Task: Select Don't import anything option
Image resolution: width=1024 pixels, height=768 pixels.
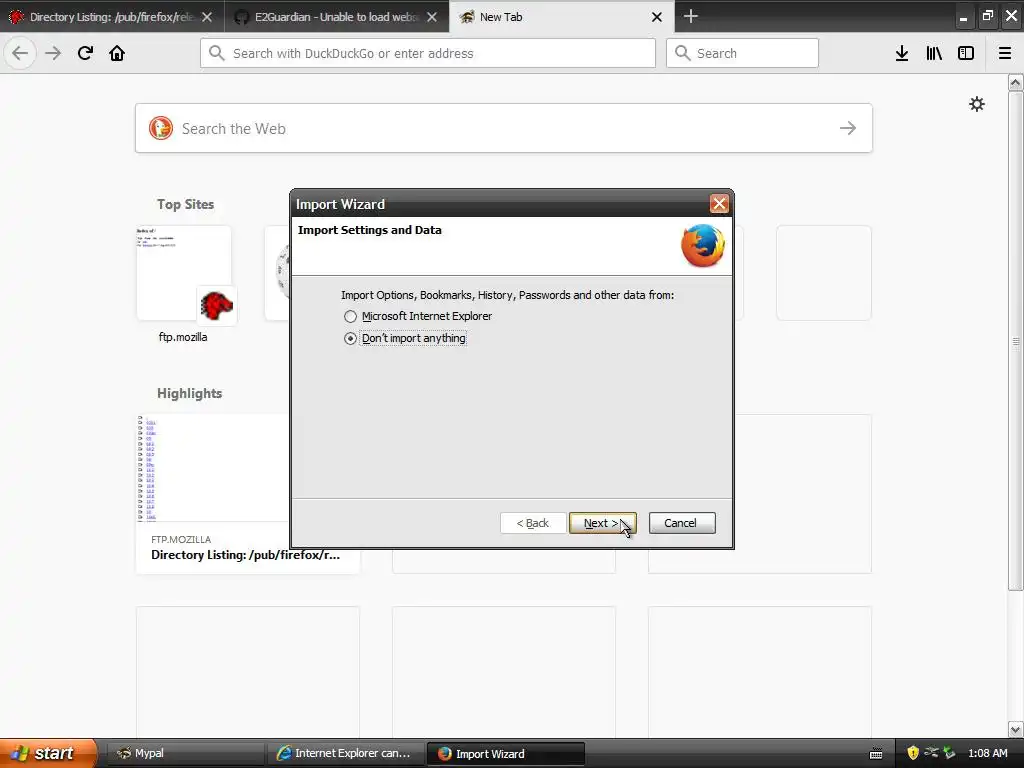Action: [405, 338]
